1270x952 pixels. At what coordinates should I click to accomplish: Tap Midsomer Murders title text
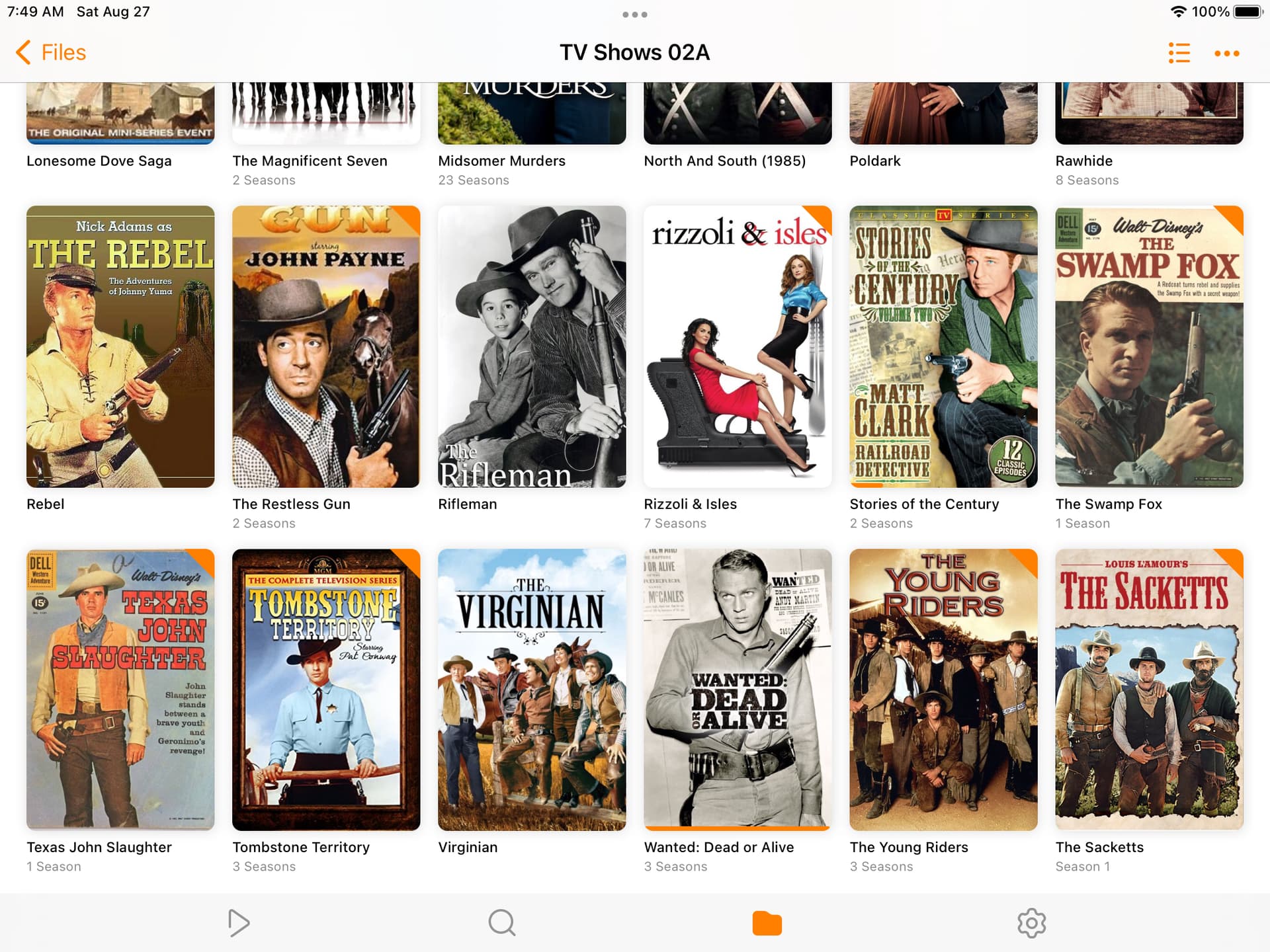(x=501, y=161)
